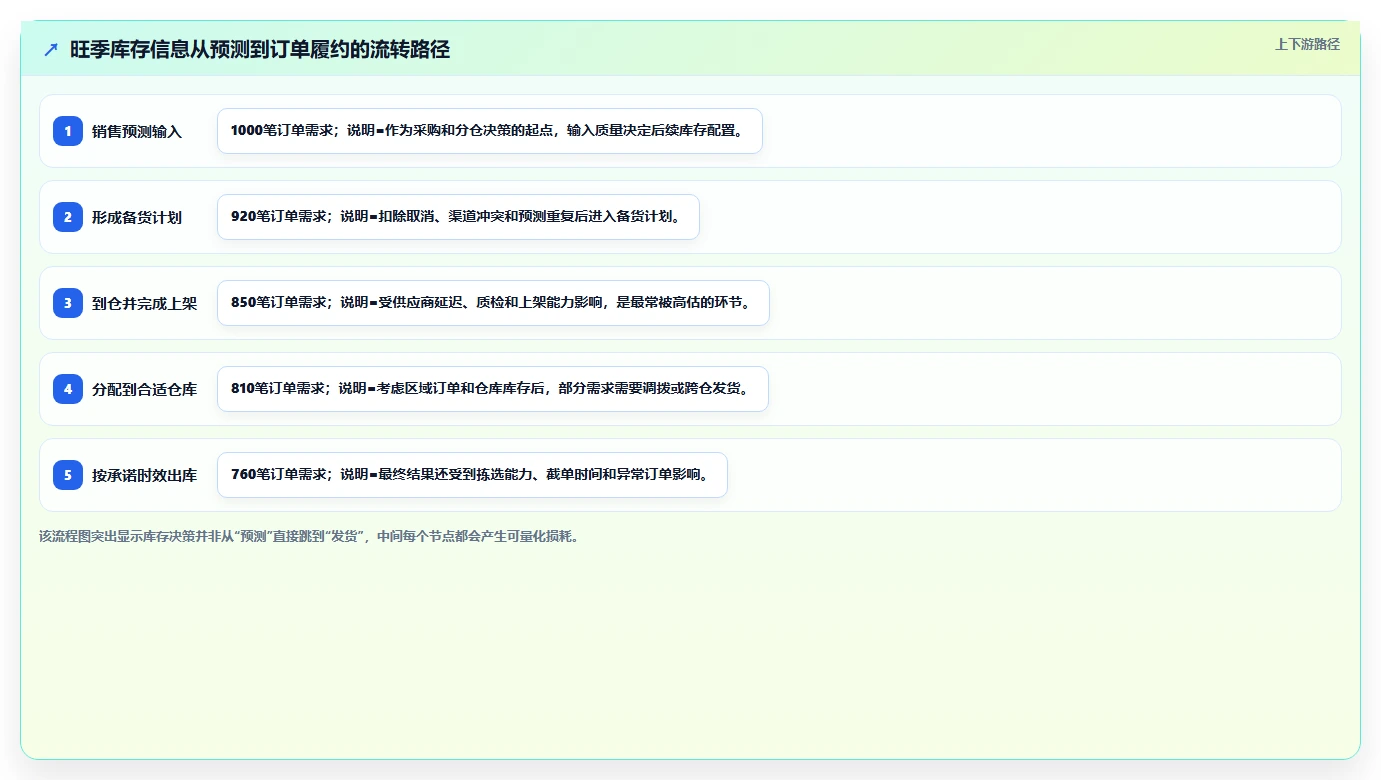Click the arrow icon beside the title
Viewport: 1381px width, 780px height.
click(x=51, y=50)
